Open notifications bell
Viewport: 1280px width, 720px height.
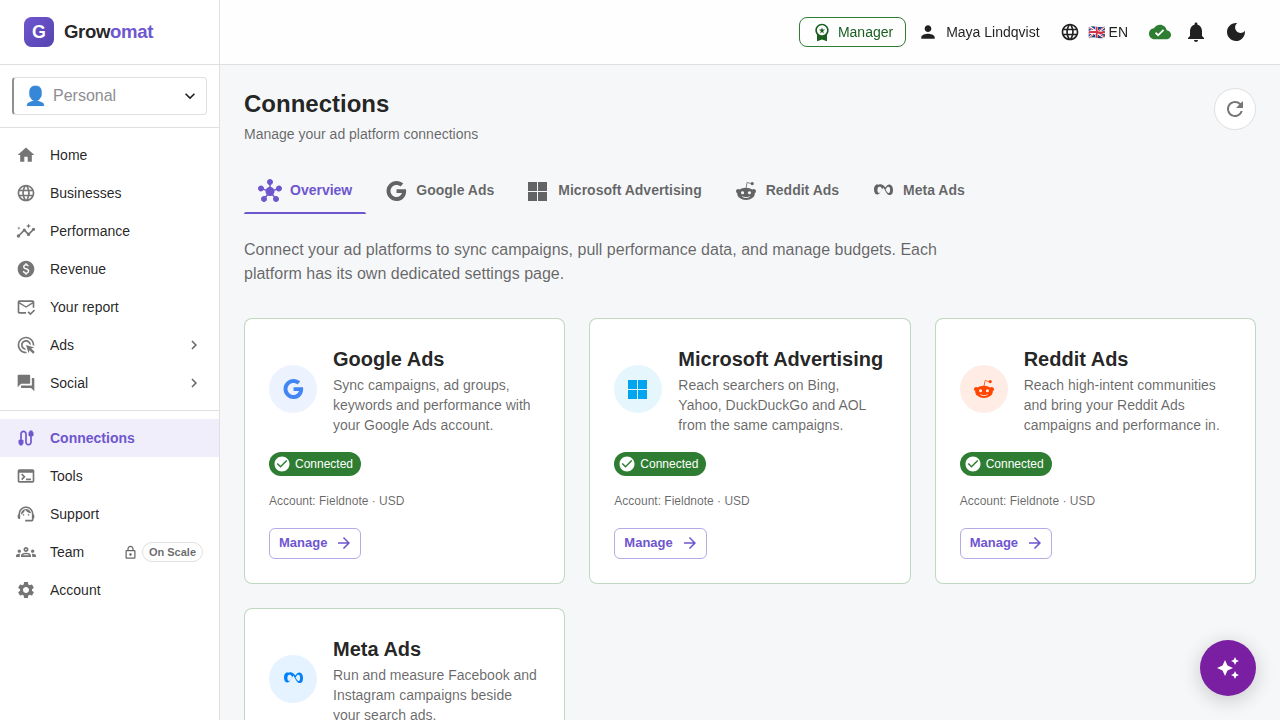pyautogui.click(x=1196, y=32)
